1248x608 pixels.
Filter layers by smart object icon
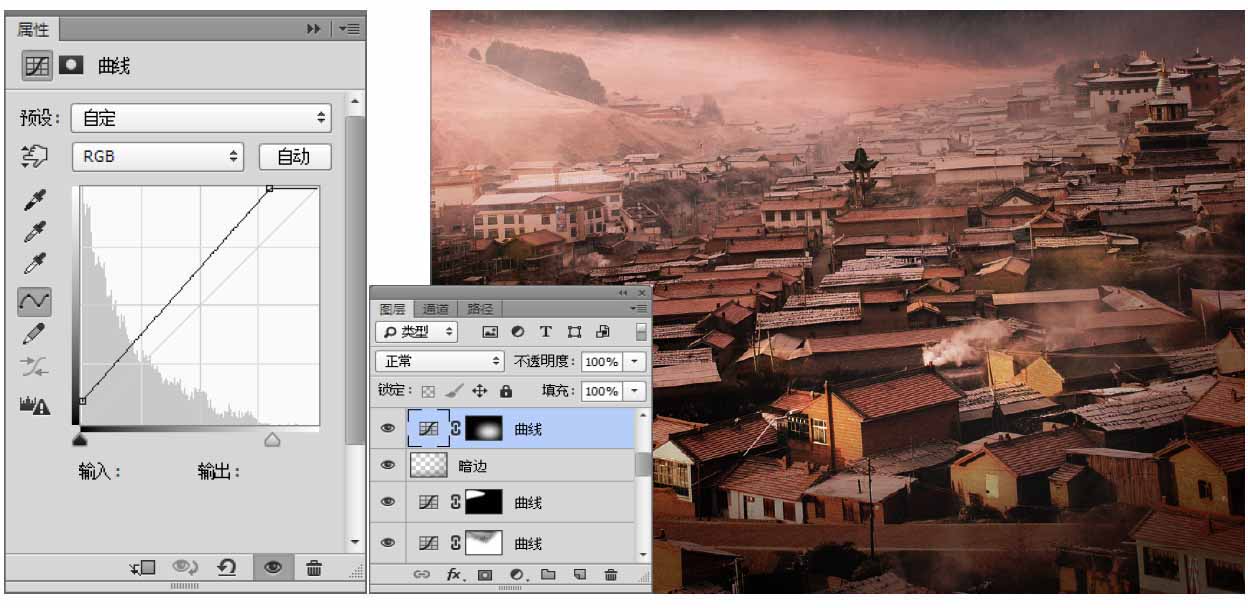(x=603, y=332)
